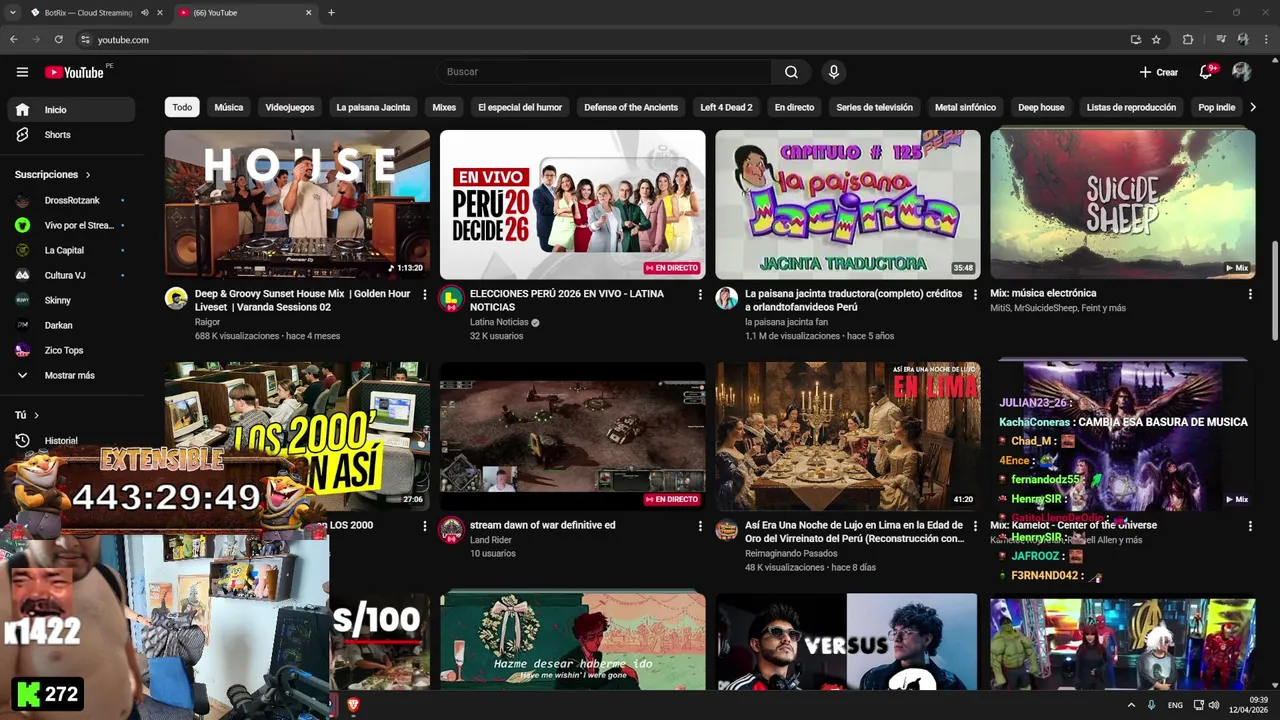Open options for Elecciones Perú 2026 video
1280x720 pixels.
coord(699,295)
